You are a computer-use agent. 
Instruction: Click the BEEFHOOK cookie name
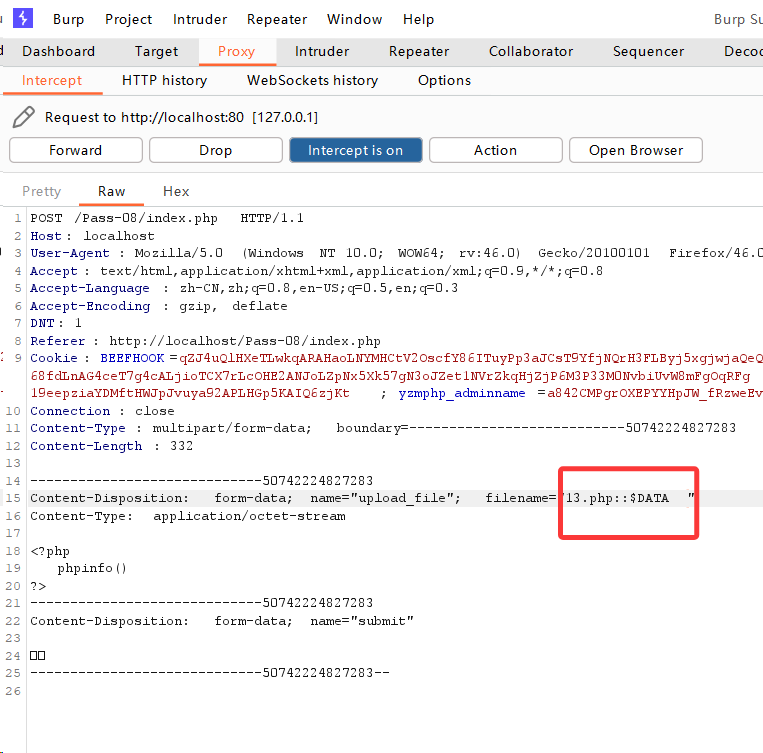point(132,358)
